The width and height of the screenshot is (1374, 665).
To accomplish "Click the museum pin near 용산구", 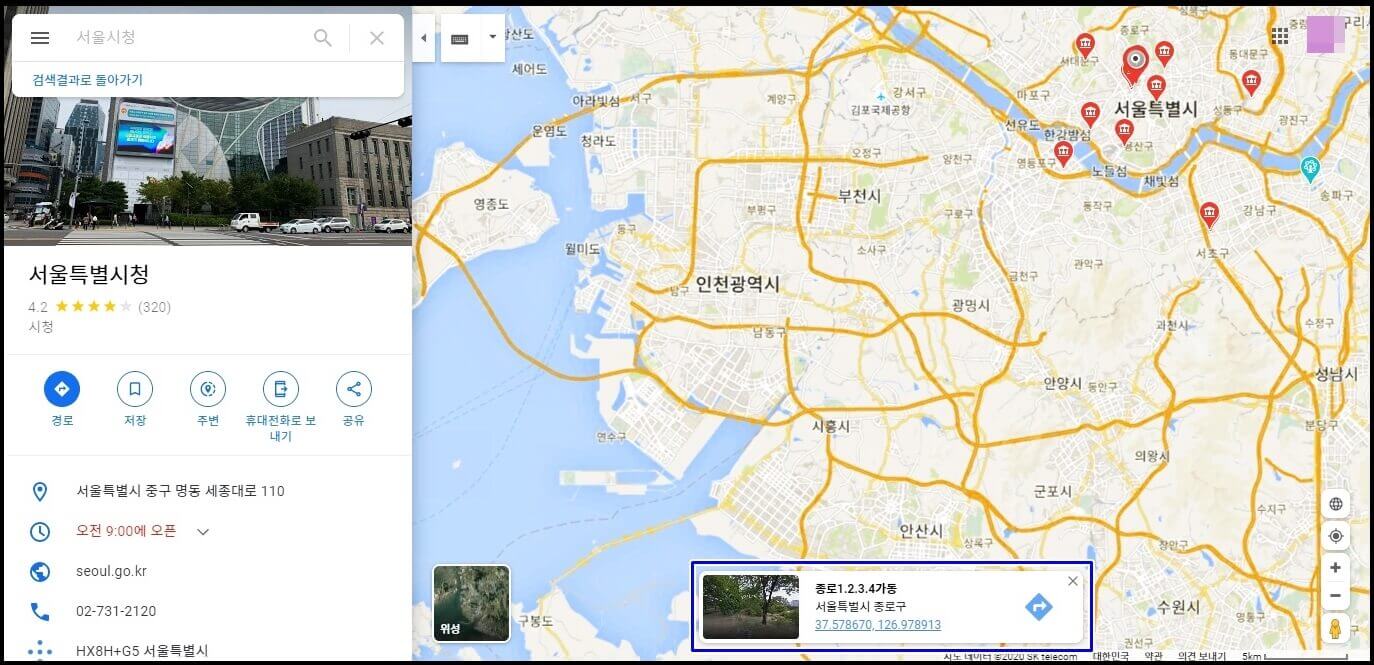I will pyautogui.click(x=1124, y=131).
